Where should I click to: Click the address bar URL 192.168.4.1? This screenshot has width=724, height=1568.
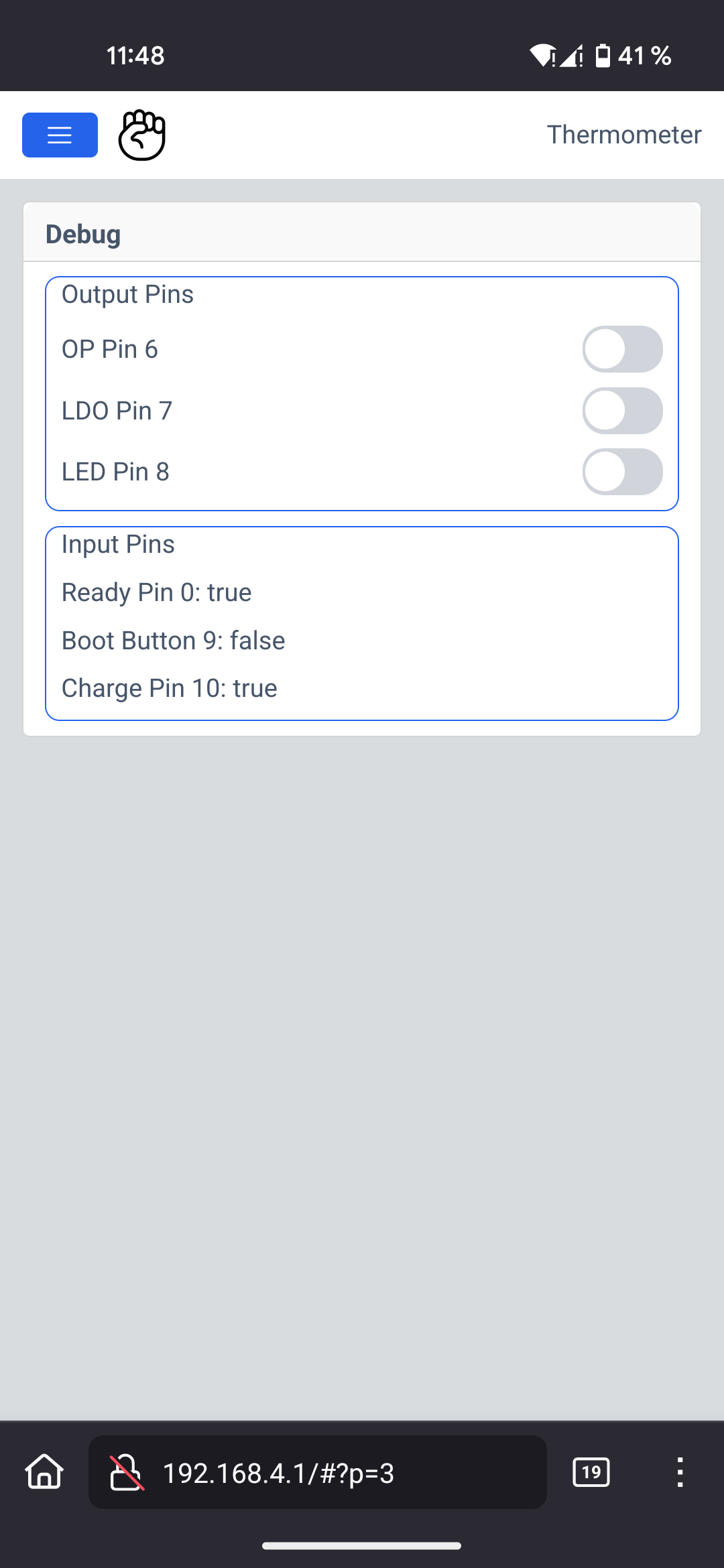click(x=278, y=1473)
